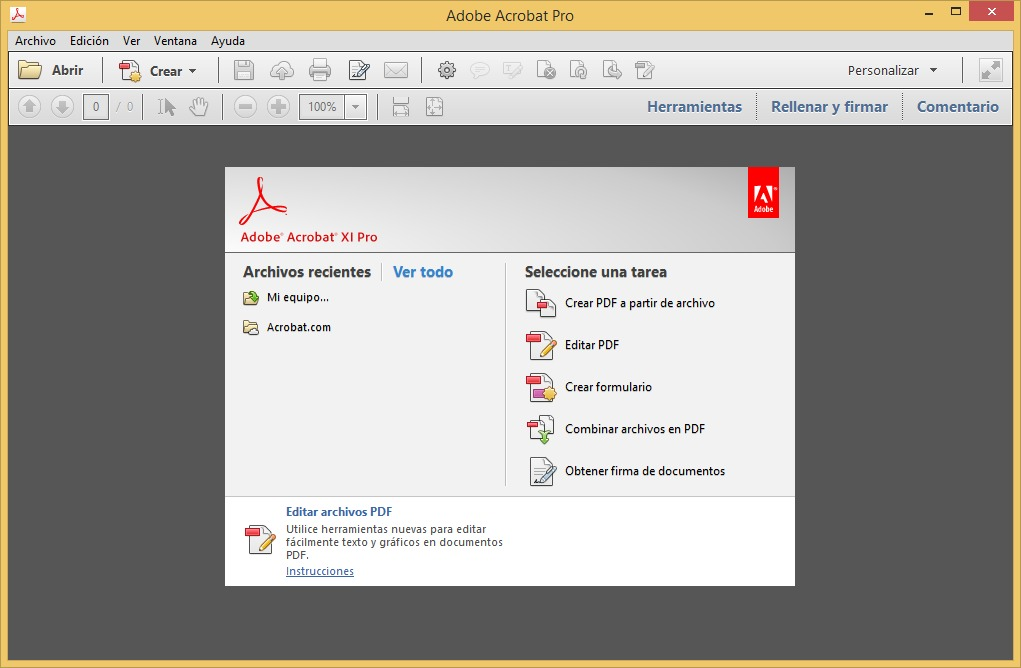1021x668 pixels.
Task: Click the upload to cloud icon
Action: [x=284, y=69]
